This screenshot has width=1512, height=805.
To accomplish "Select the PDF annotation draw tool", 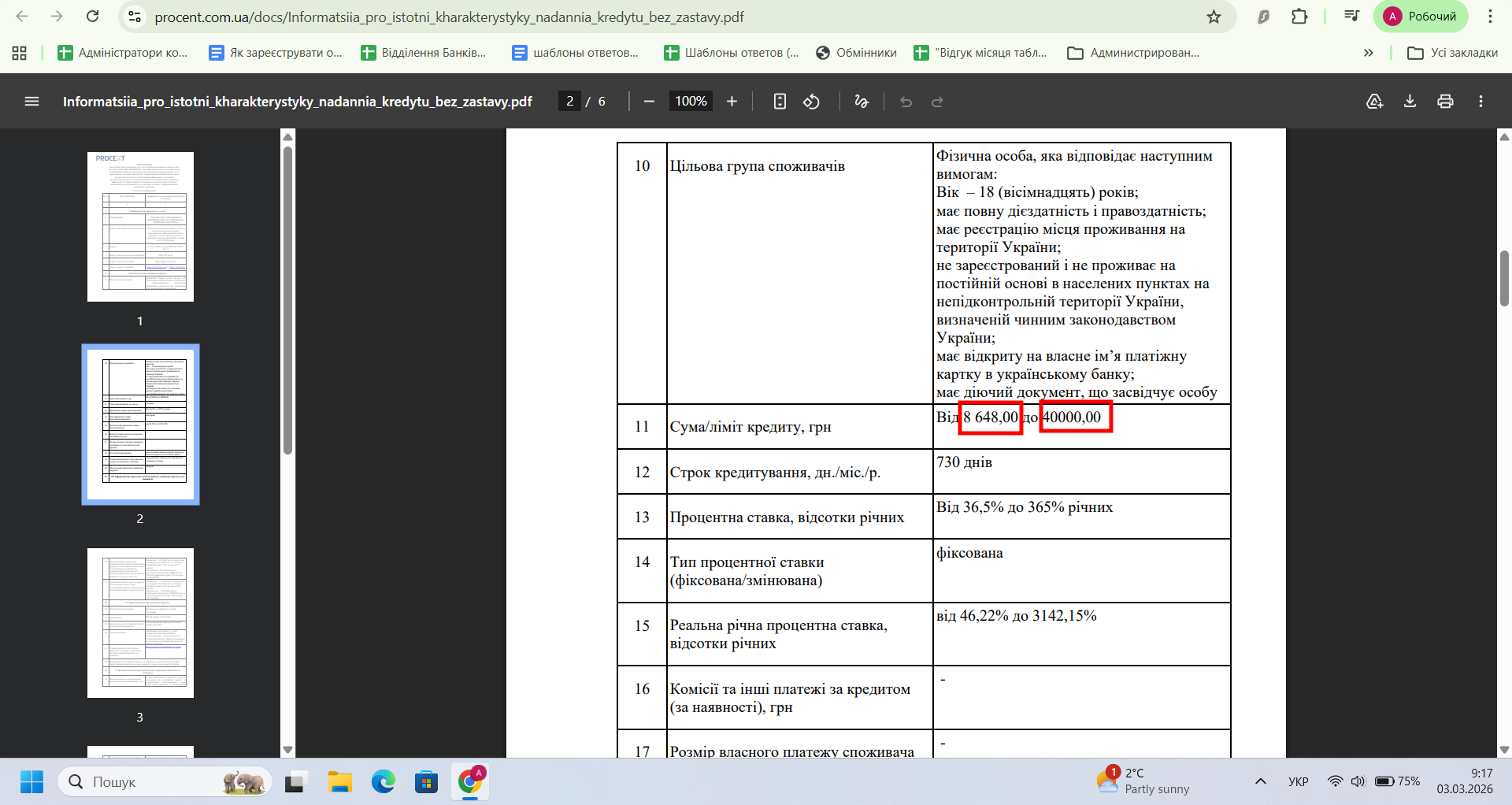I will pos(862,102).
